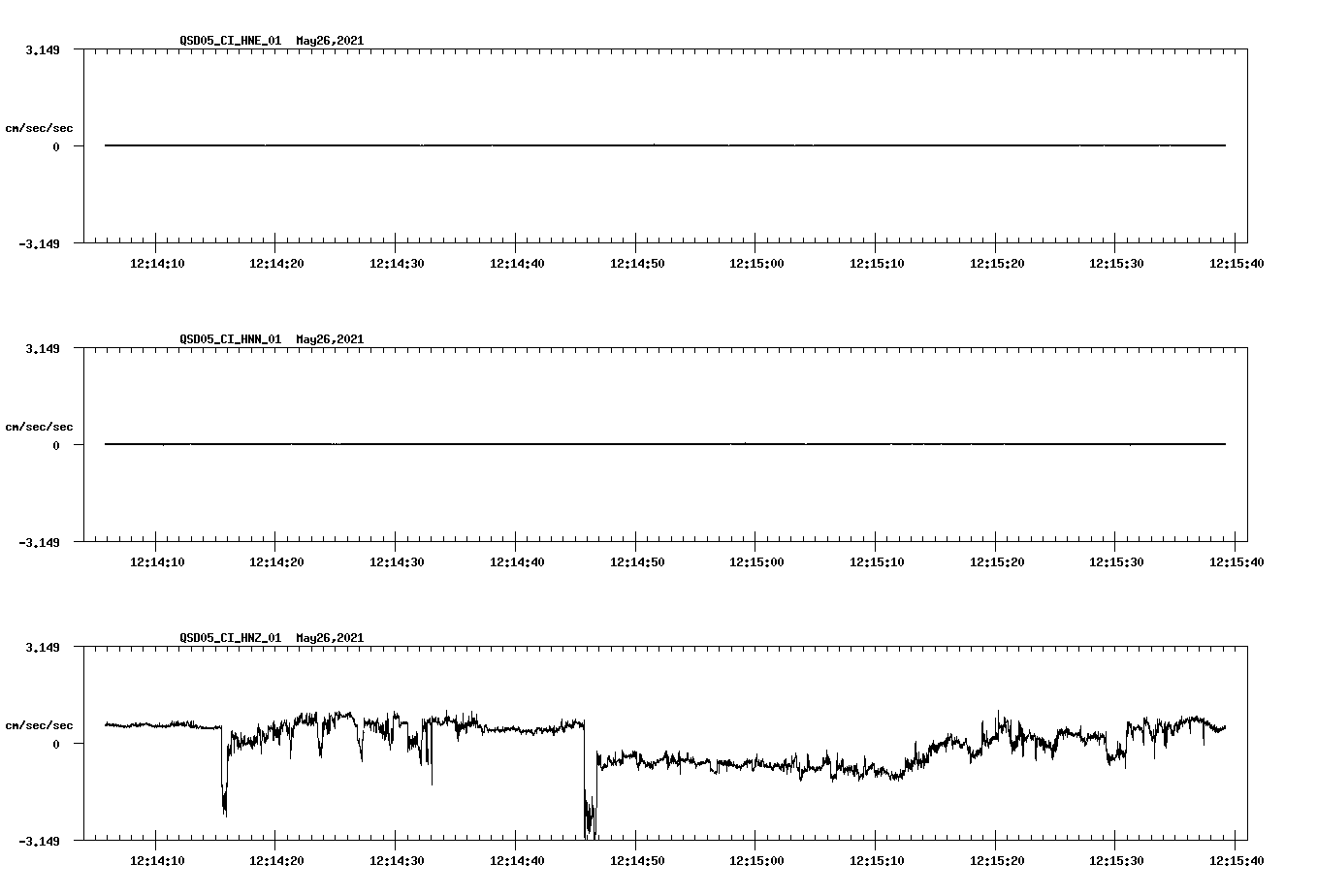The height and width of the screenshot is (896, 1317).
Task: Click the May26,2021 date on the bottom plot
Action: point(330,638)
